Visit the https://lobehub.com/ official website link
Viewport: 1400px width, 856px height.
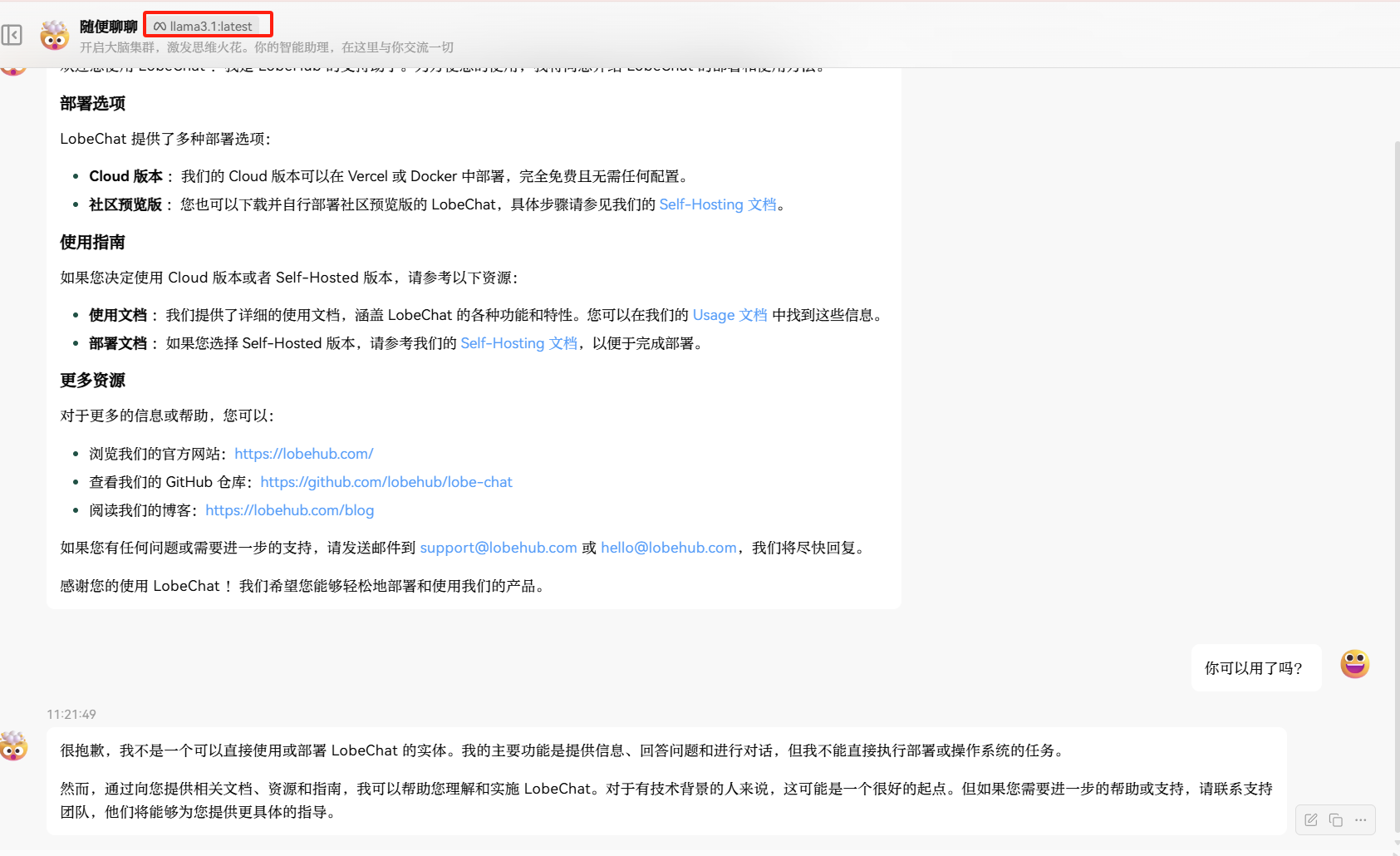click(303, 454)
